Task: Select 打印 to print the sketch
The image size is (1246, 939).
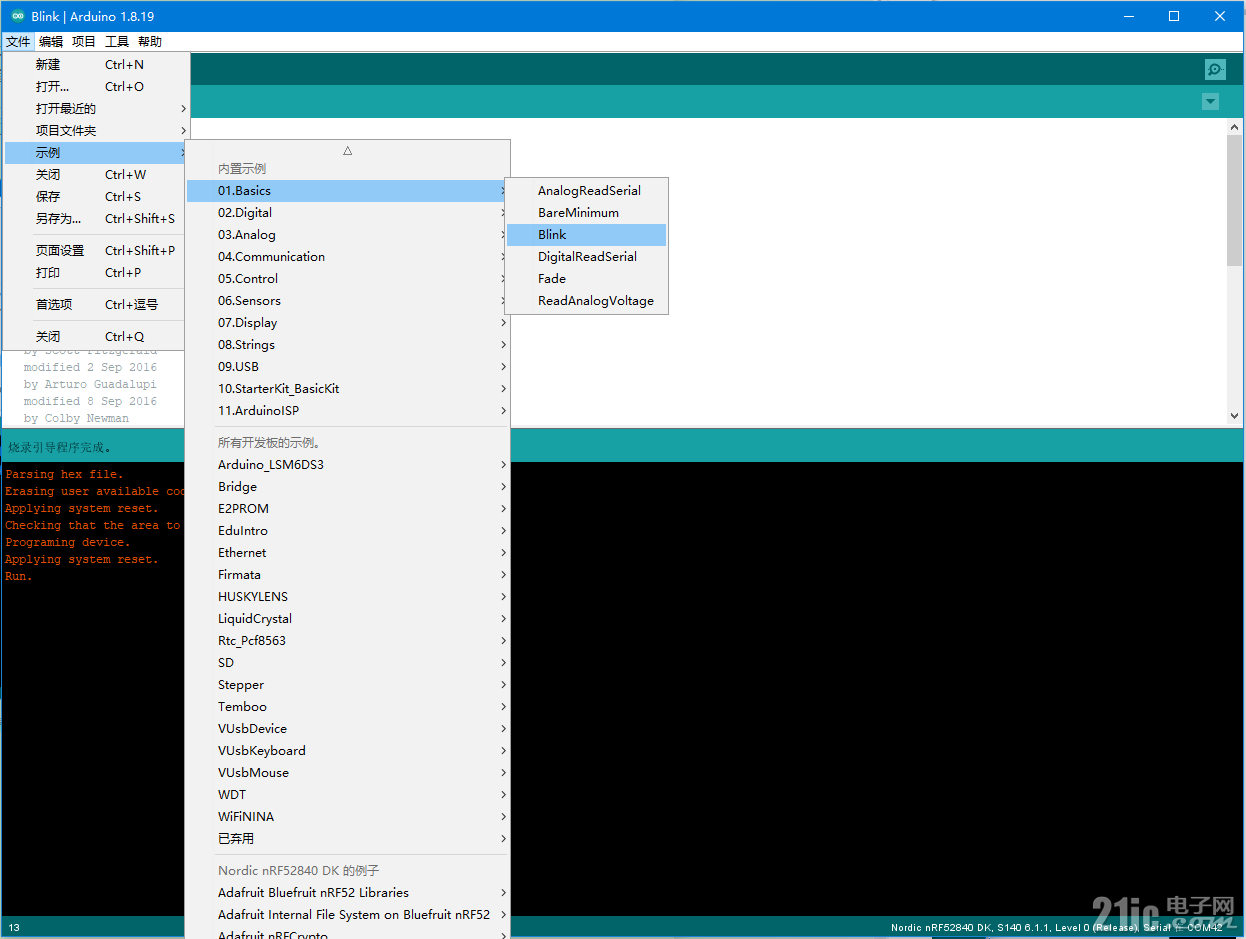Action: (x=96, y=272)
